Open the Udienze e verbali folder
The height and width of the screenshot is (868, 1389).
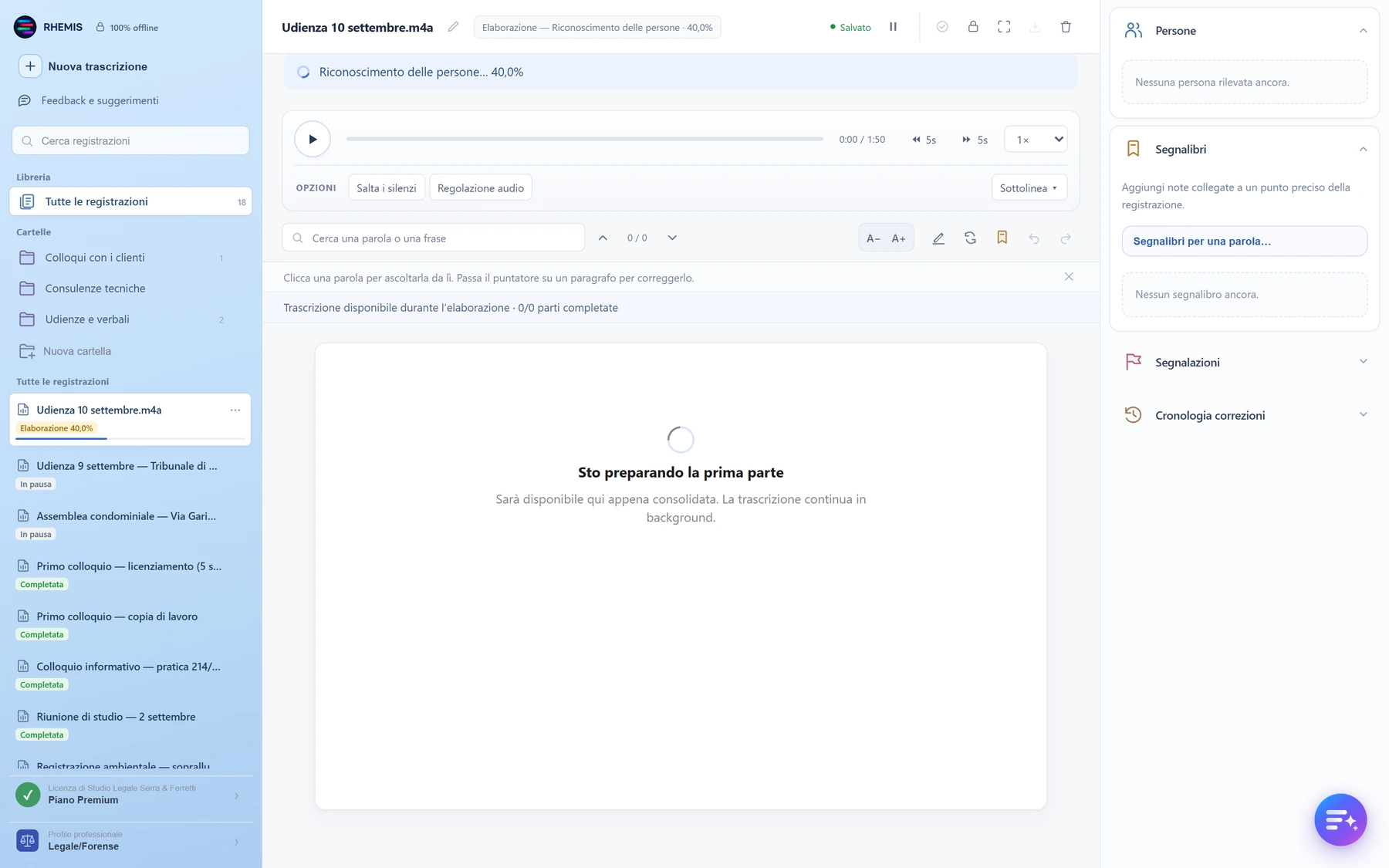pos(130,319)
